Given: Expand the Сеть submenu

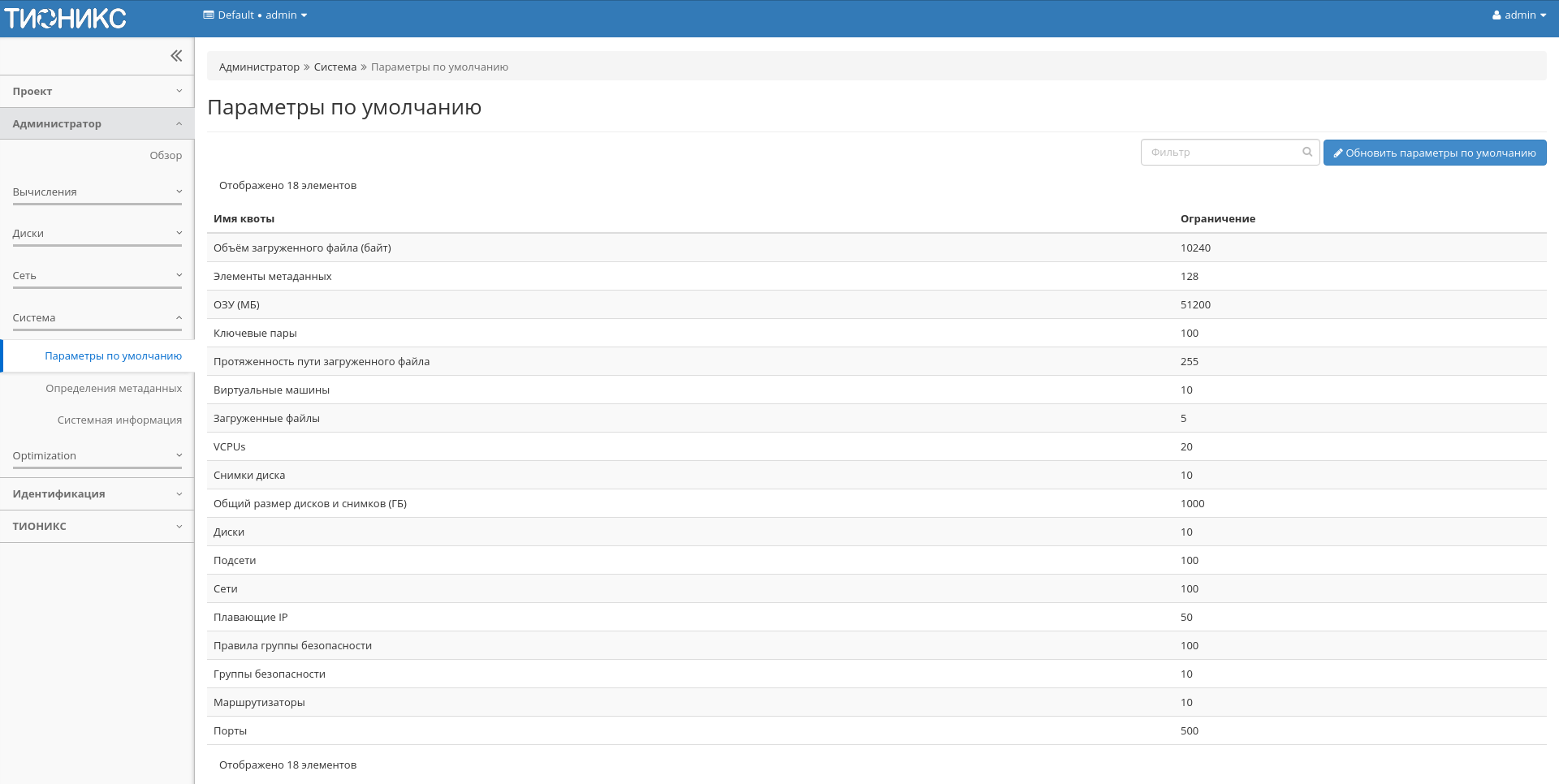Looking at the screenshot, I should click(97, 276).
